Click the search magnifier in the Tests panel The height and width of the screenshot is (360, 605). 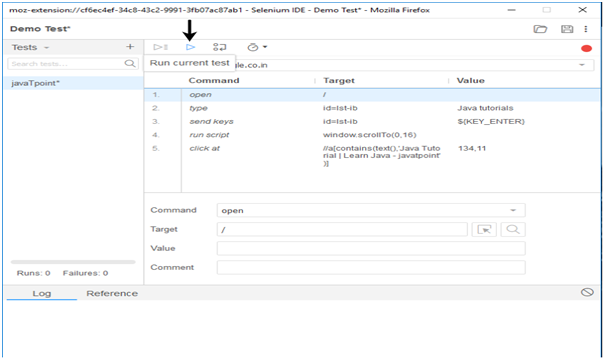tap(130, 64)
